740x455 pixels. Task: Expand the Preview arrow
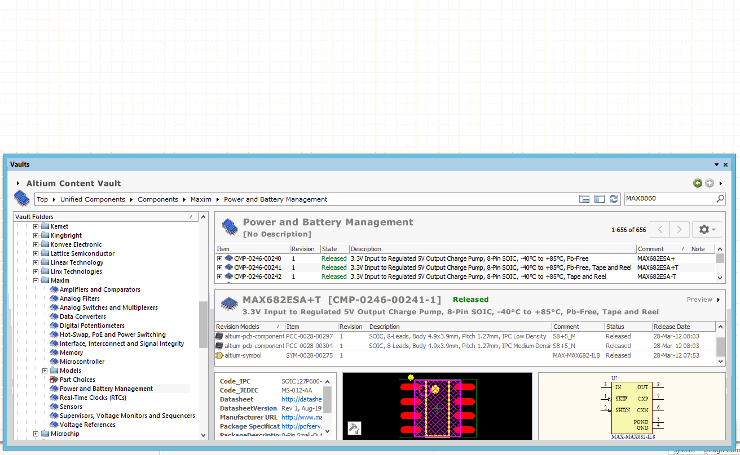(x=718, y=300)
